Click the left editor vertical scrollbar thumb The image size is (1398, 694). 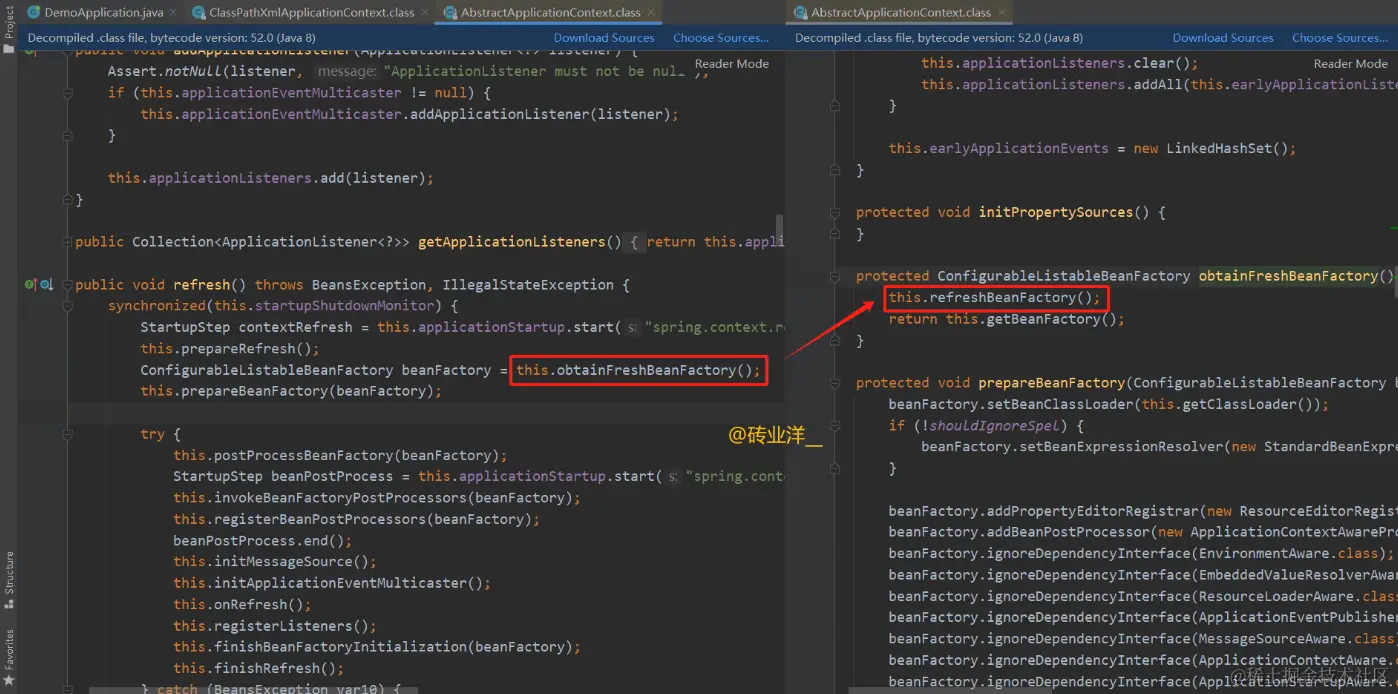tap(779, 228)
